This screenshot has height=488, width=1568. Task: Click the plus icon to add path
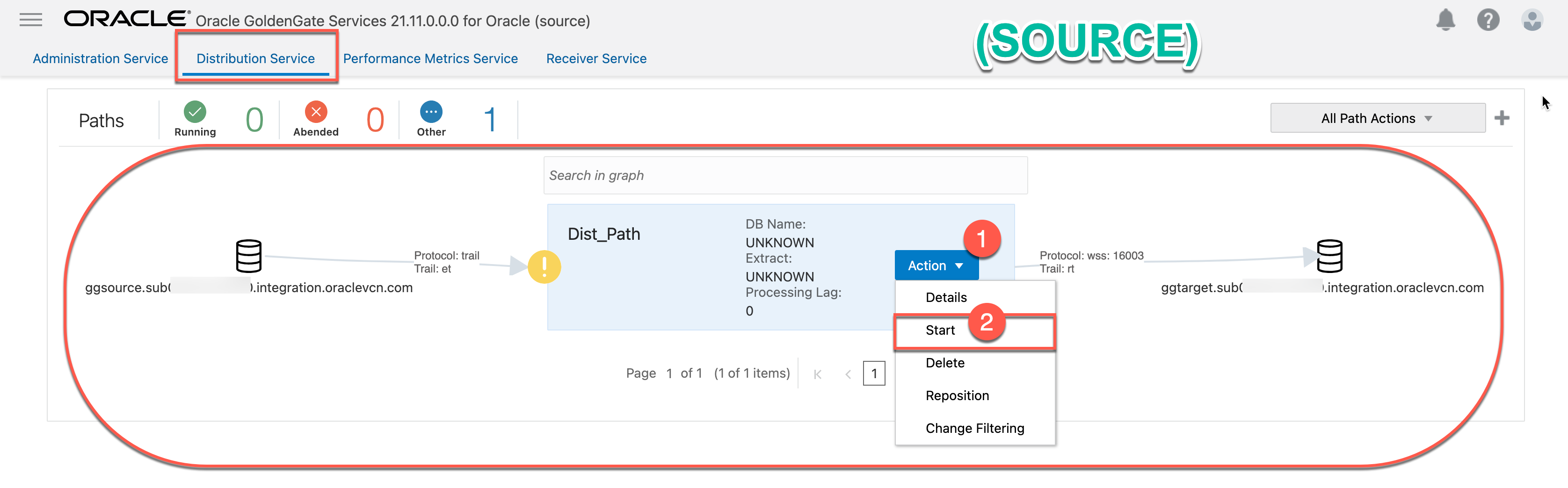(1502, 118)
